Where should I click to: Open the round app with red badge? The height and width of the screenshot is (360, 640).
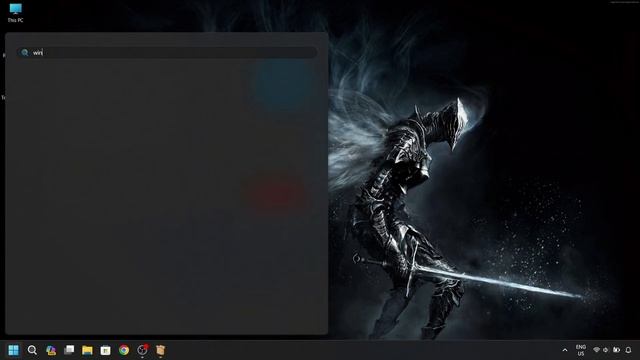point(142,350)
